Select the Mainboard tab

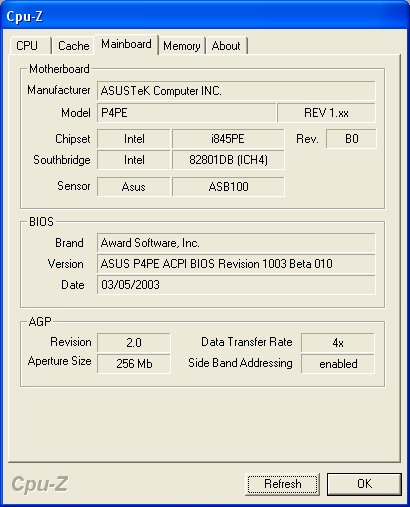126,44
